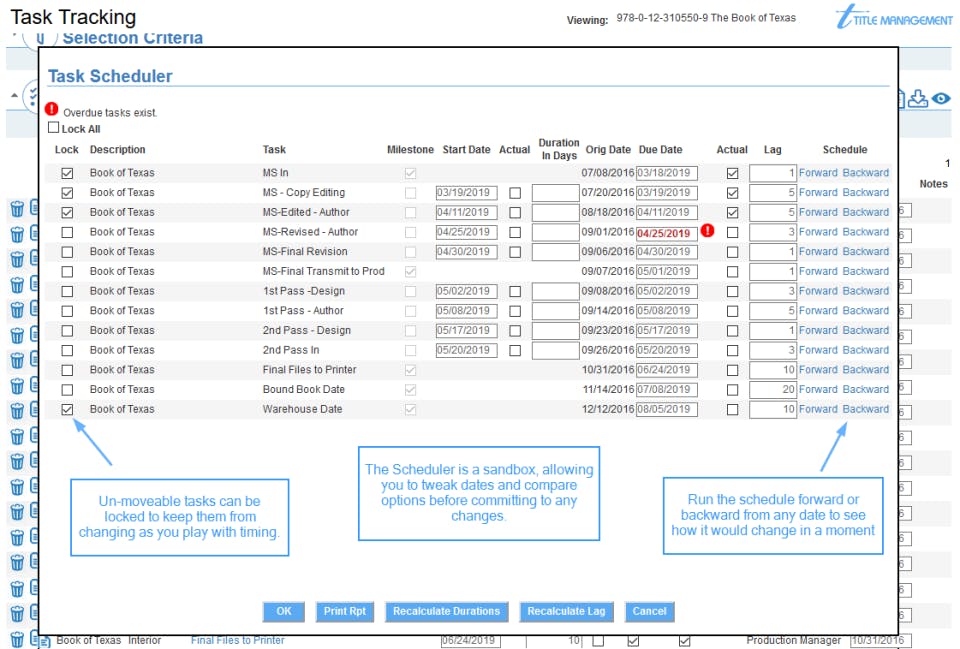Click the Recalculate Lag button
Viewport: 960px width, 649px height.
(566, 611)
